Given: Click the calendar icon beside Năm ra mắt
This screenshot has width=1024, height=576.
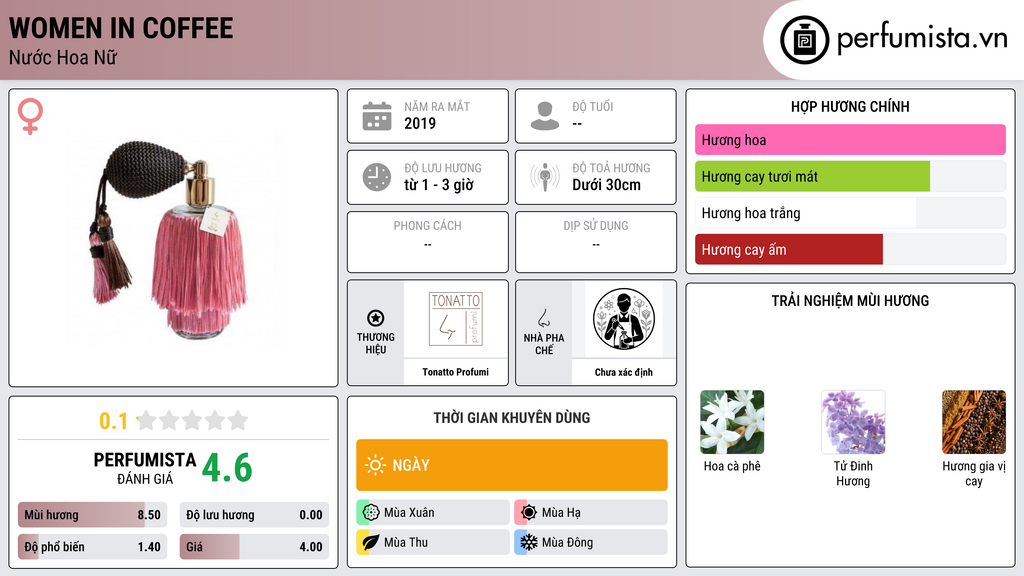Looking at the screenshot, I should pyautogui.click(x=377, y=116).
